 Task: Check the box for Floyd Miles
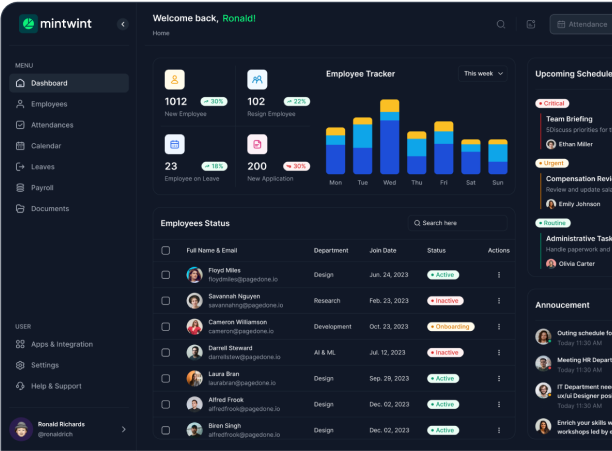pyautogui.click(x=165, y=275)
